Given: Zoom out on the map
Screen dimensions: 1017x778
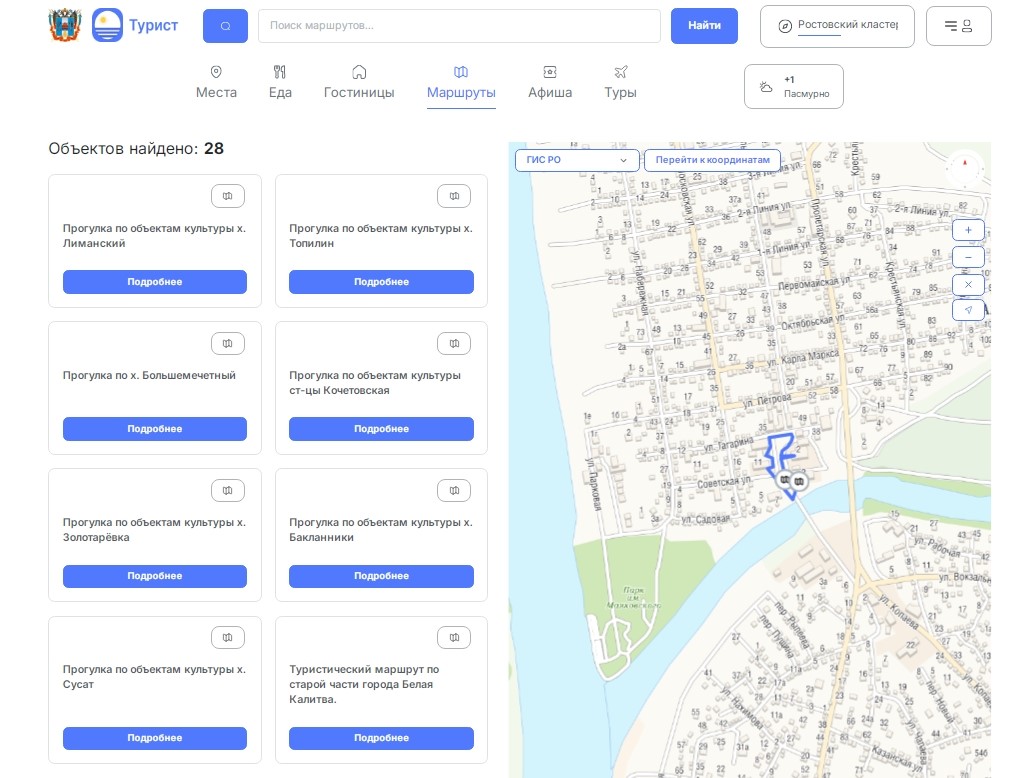Looking at the screenshot, I should pos(968,257).
